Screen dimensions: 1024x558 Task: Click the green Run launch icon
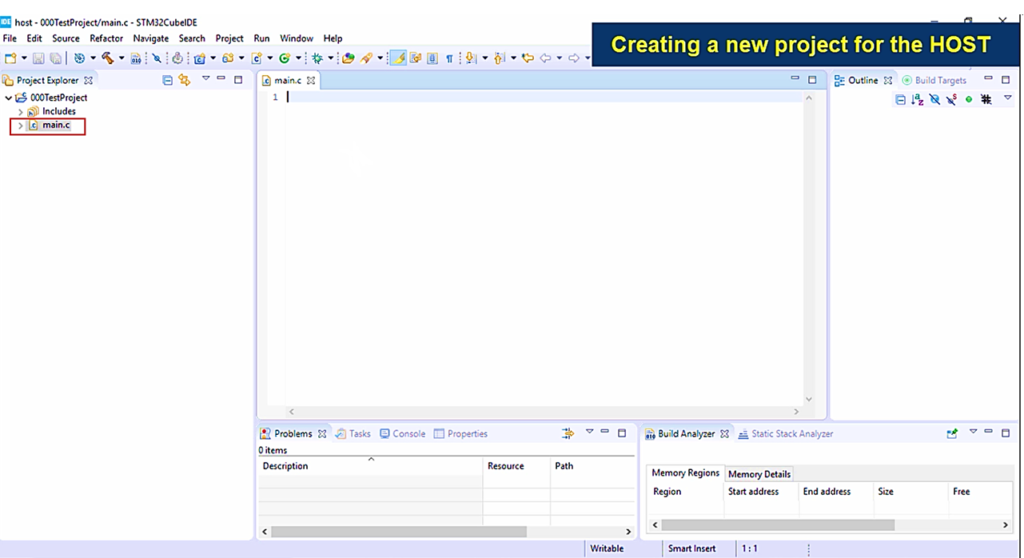click(284, 58)
